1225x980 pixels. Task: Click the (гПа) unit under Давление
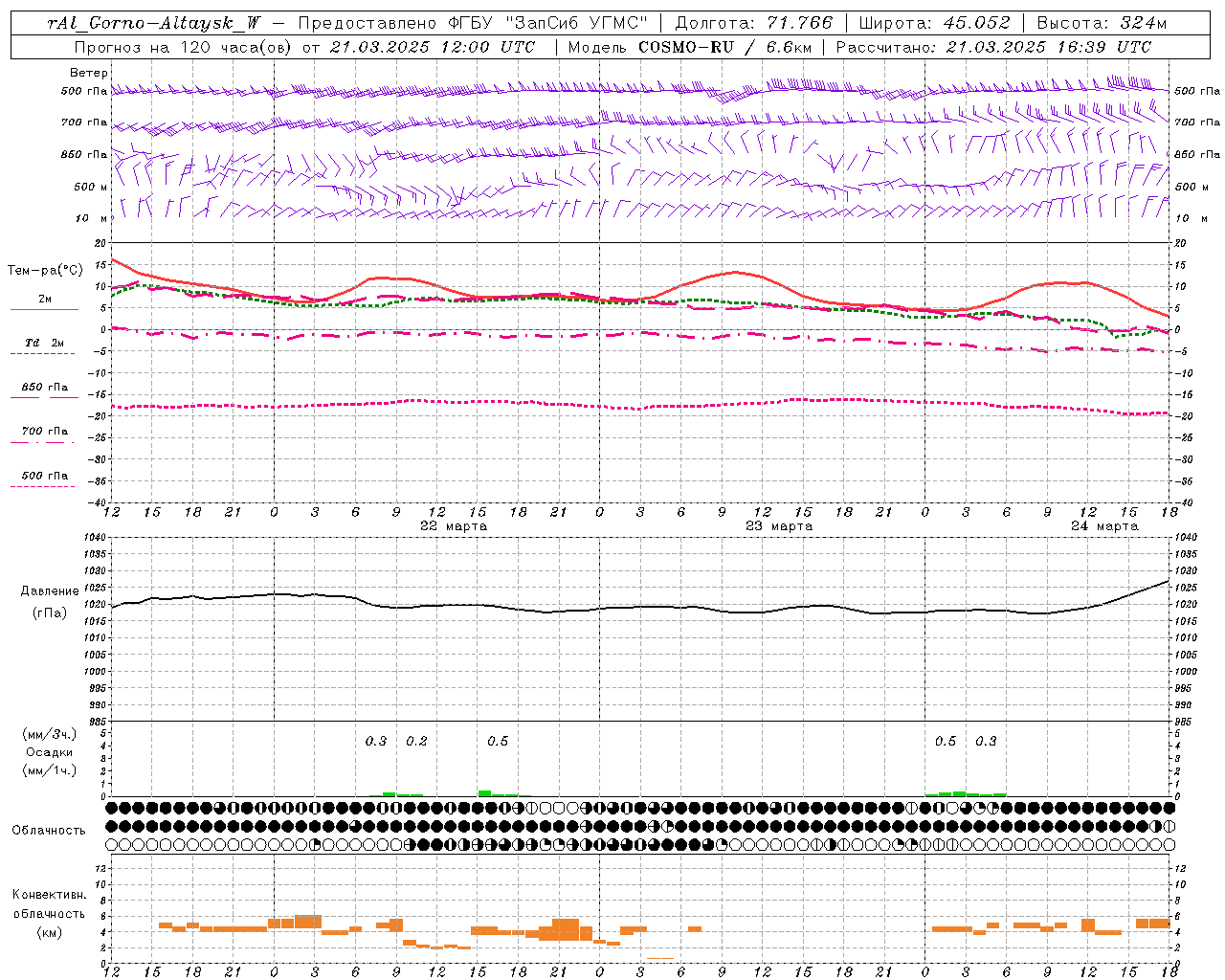(49, 612)
